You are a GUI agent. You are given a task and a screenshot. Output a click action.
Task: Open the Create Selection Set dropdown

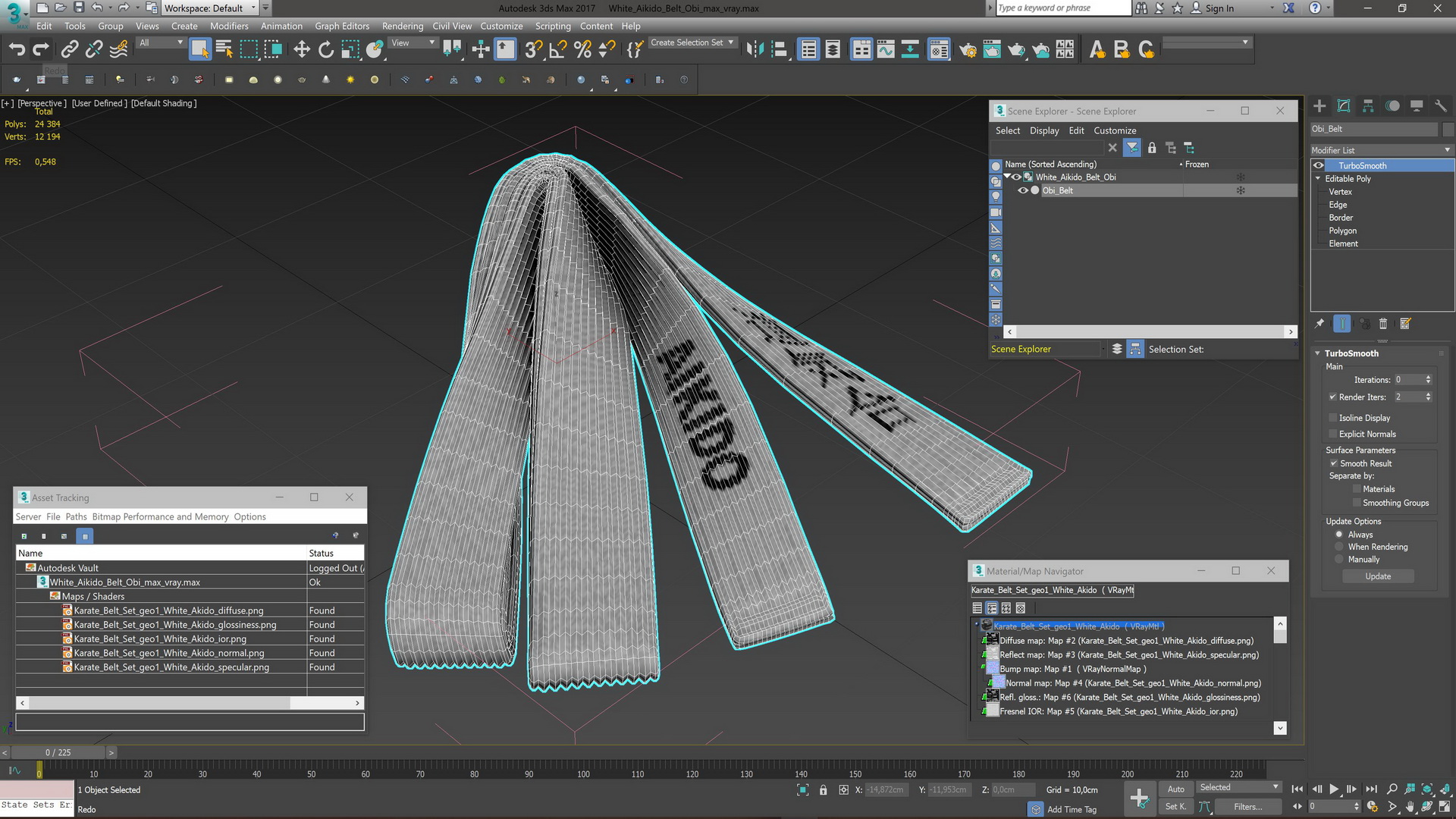pos(692,43)
